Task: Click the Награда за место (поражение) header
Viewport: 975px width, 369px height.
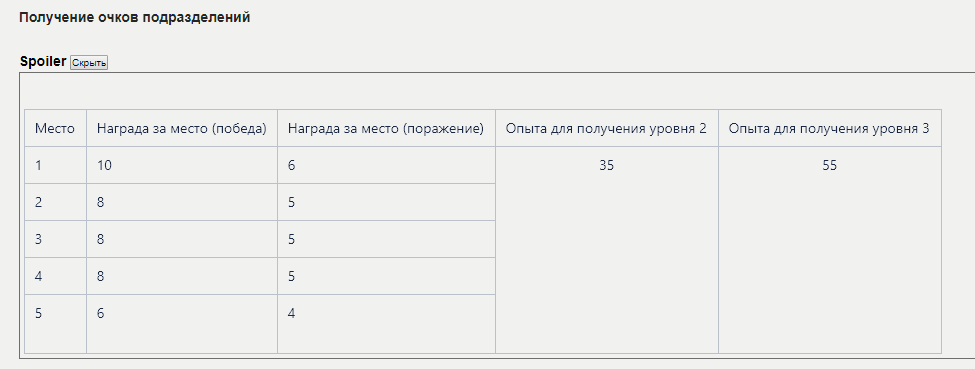Action: click(x=386, y=128)
